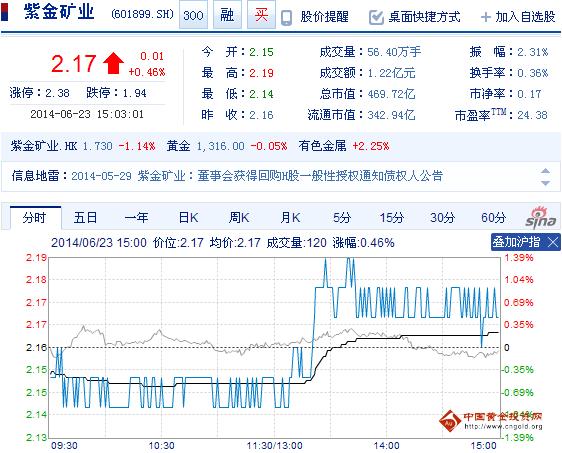This screenshot has height=453, width=562.
Task: Open the 股价提醒 price alert link
Action: 324,17
